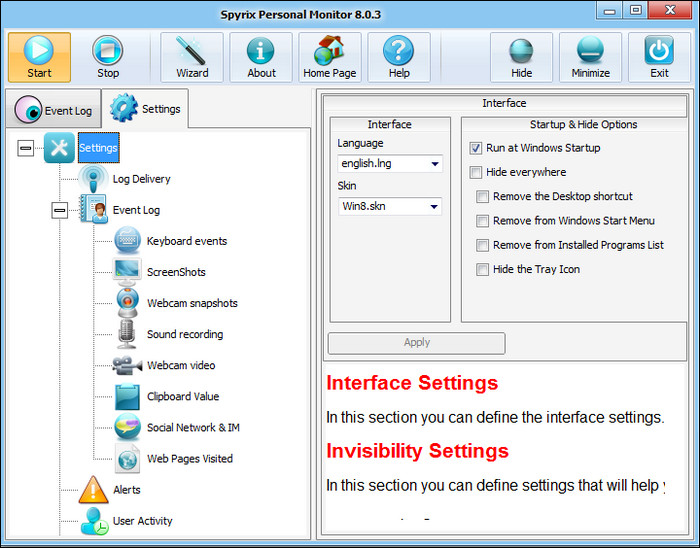
Task: Open Help question mark icon
Action: (x=398, y=50)
